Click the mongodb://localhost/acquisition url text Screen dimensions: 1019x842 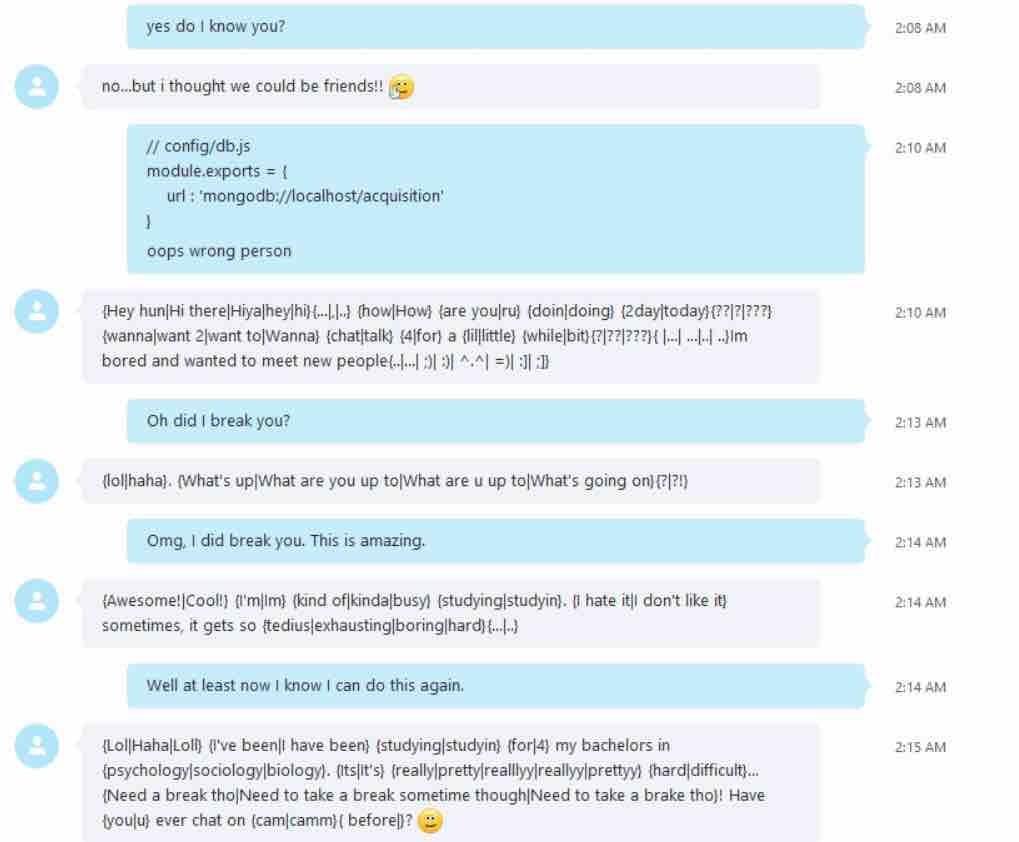(322, 196)
